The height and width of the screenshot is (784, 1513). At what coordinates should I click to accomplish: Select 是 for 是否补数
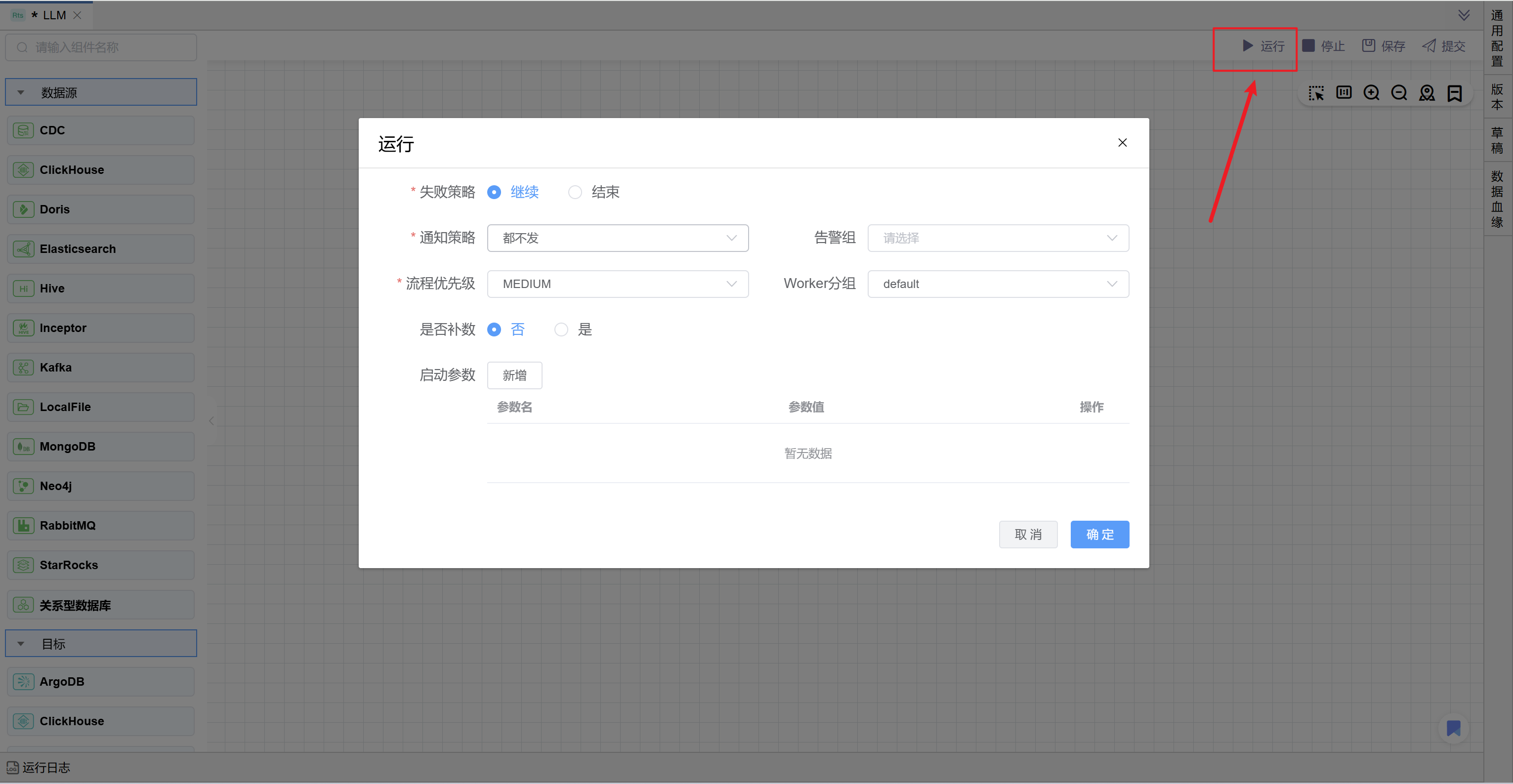click(561, 330)
